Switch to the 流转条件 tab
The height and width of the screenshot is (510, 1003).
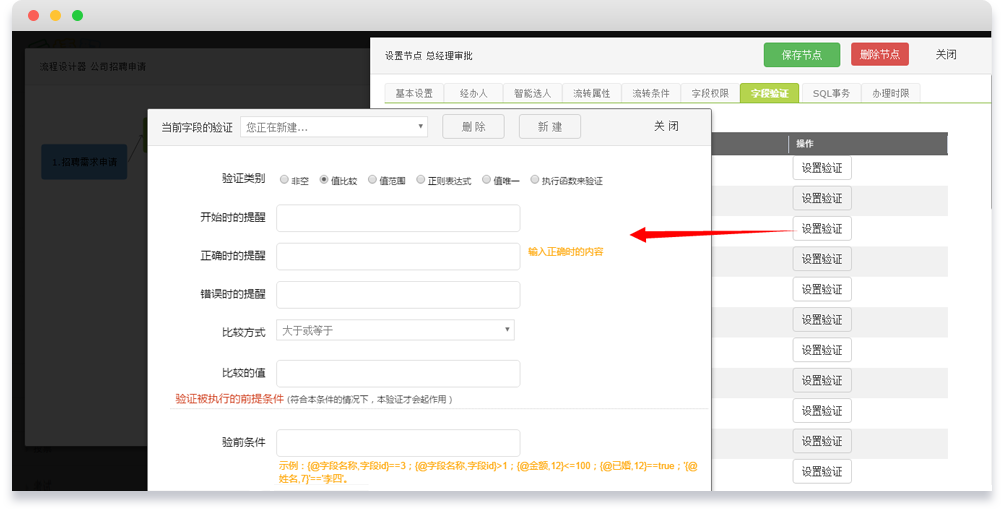651,93
